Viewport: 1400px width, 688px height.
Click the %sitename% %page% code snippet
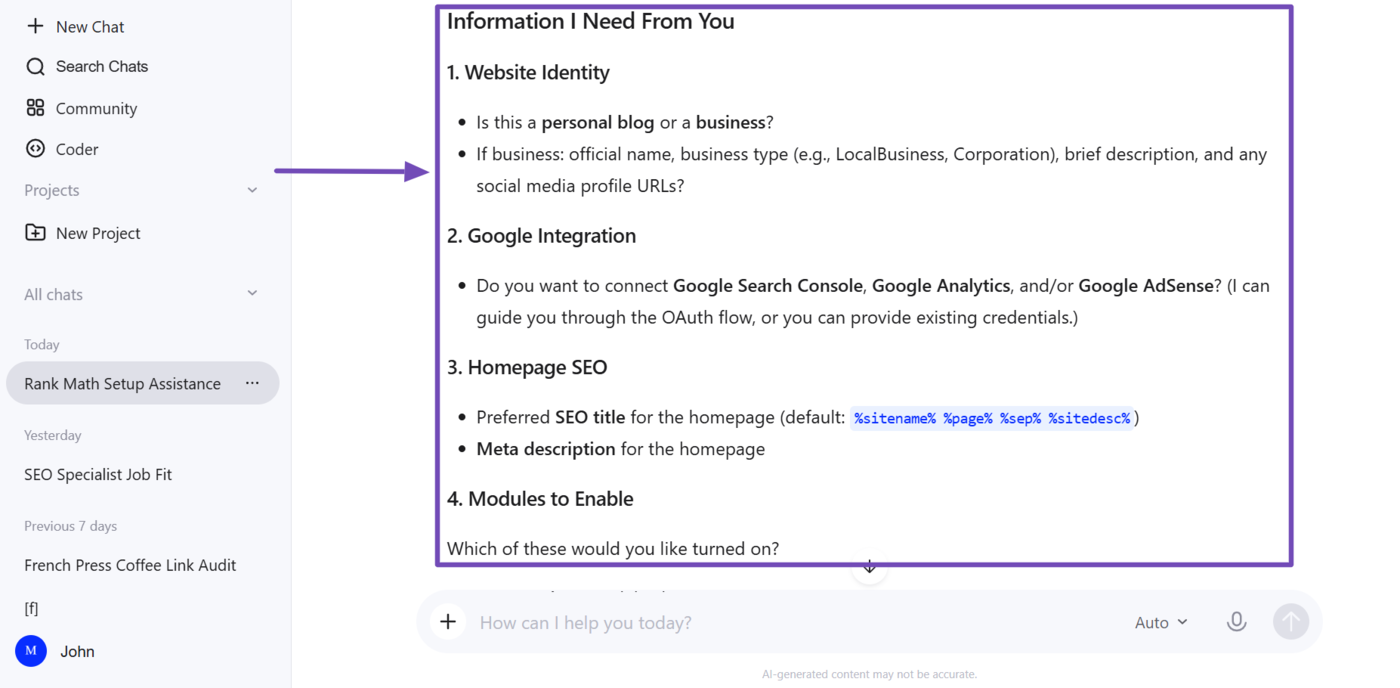pos(992,418)
